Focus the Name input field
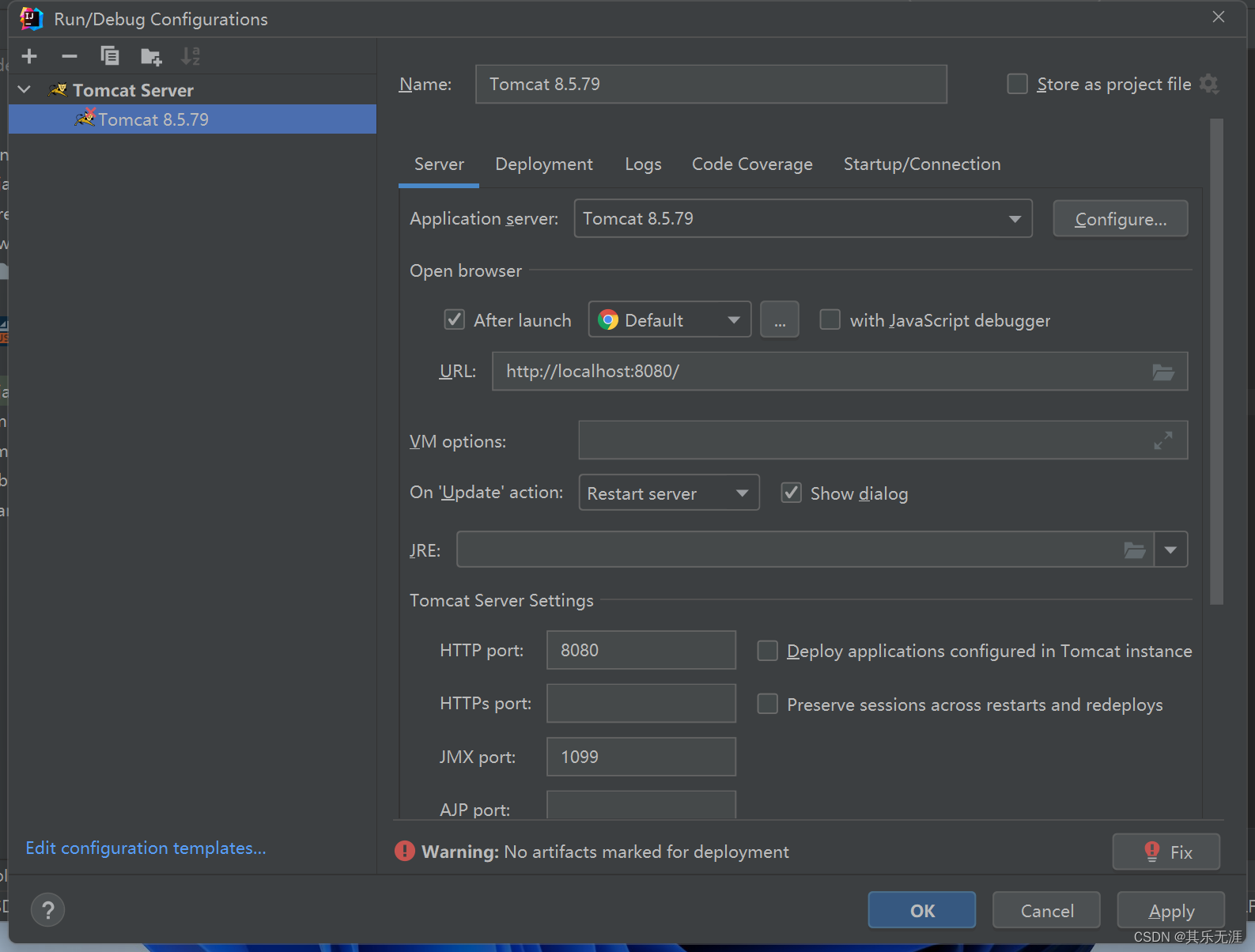 click(x=711, y=84)
